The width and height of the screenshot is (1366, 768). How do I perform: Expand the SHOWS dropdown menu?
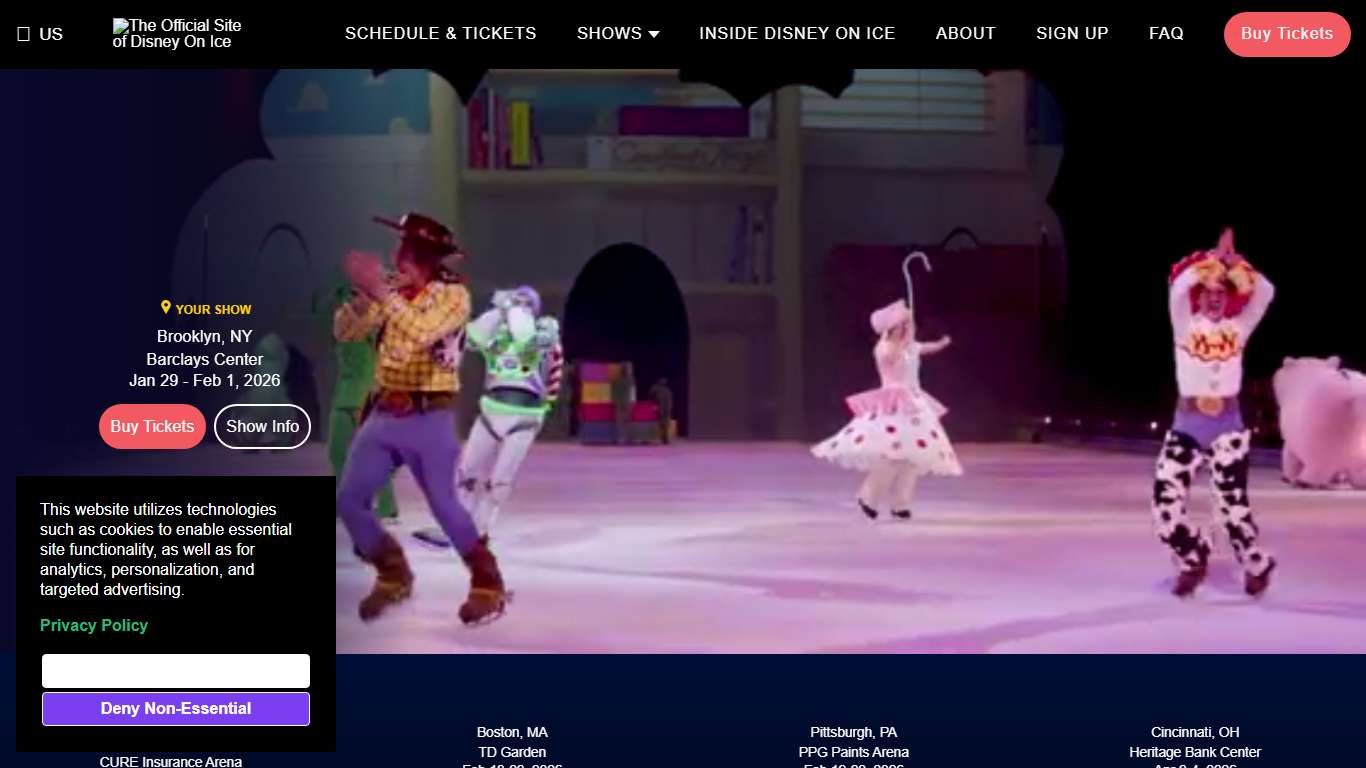point(617,33)
